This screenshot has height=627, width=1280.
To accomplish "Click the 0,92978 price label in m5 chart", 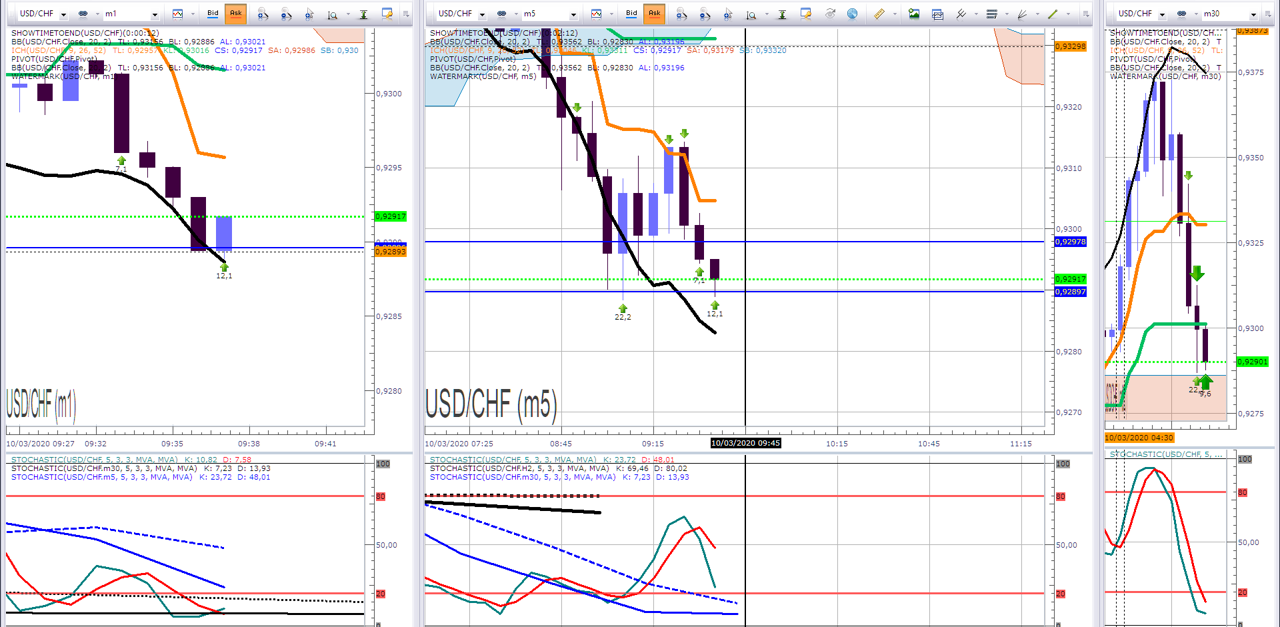I will pyautogui.click(x=1070, y=242).
